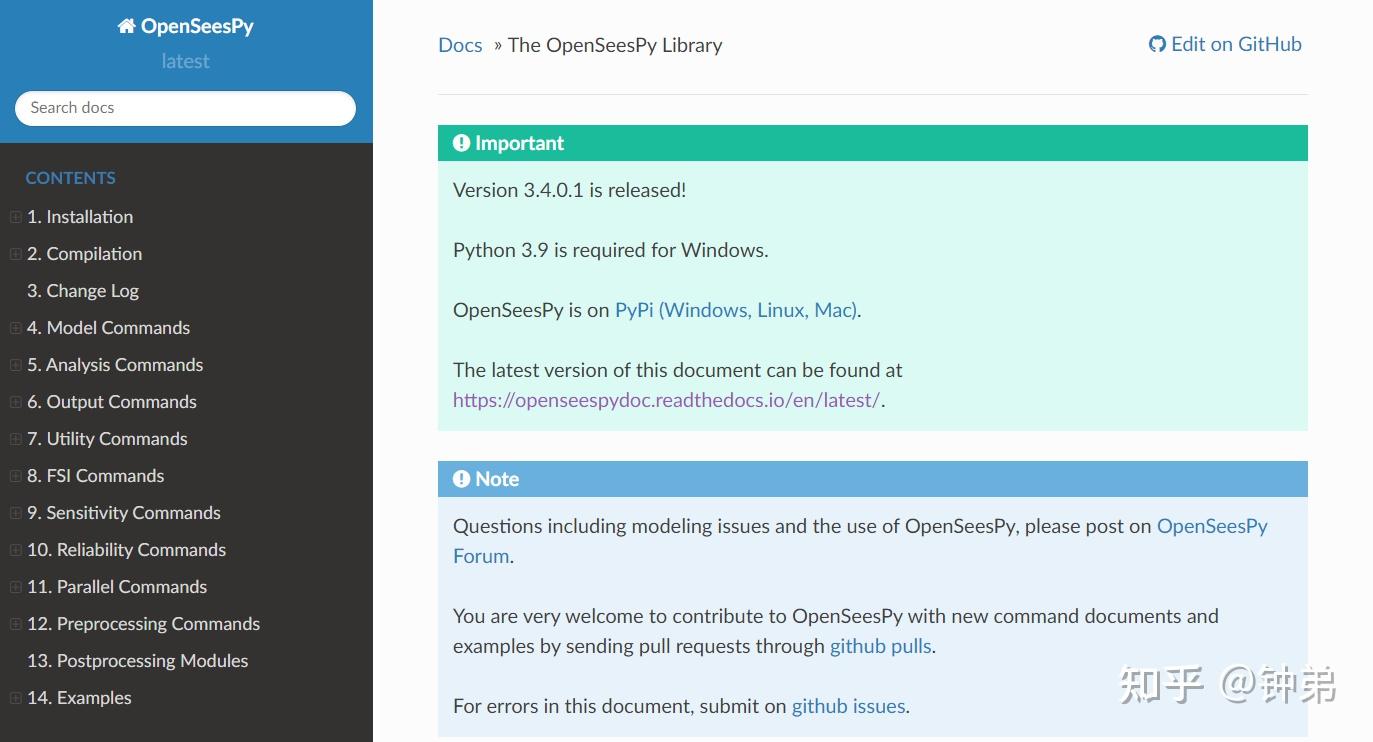Follow the openseespydoc.readthedocs.io link
This screenshot has width=1373, height=742.
pos(666,400)
